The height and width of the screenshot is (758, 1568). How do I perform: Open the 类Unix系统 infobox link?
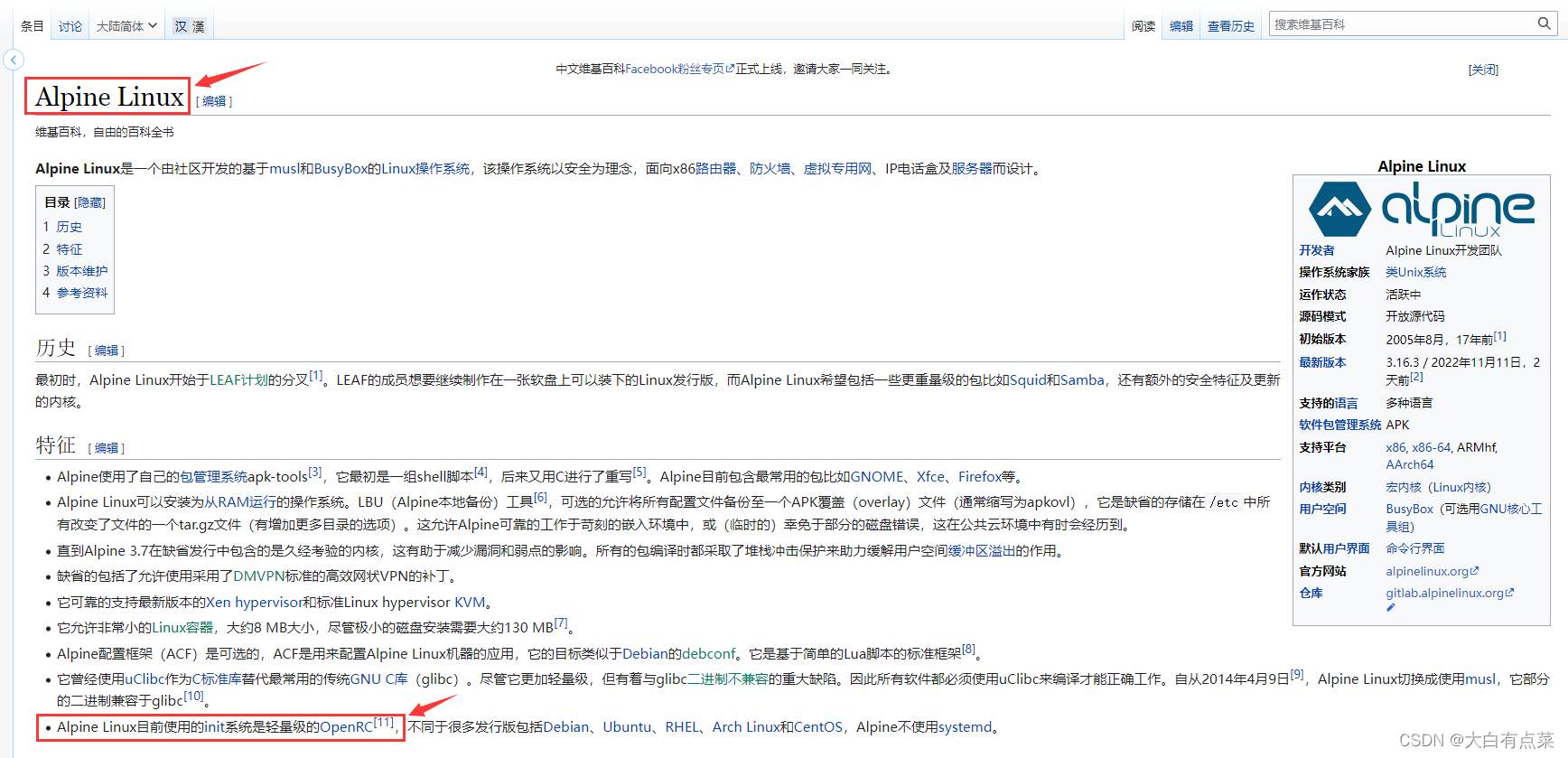click(1416, 272)
